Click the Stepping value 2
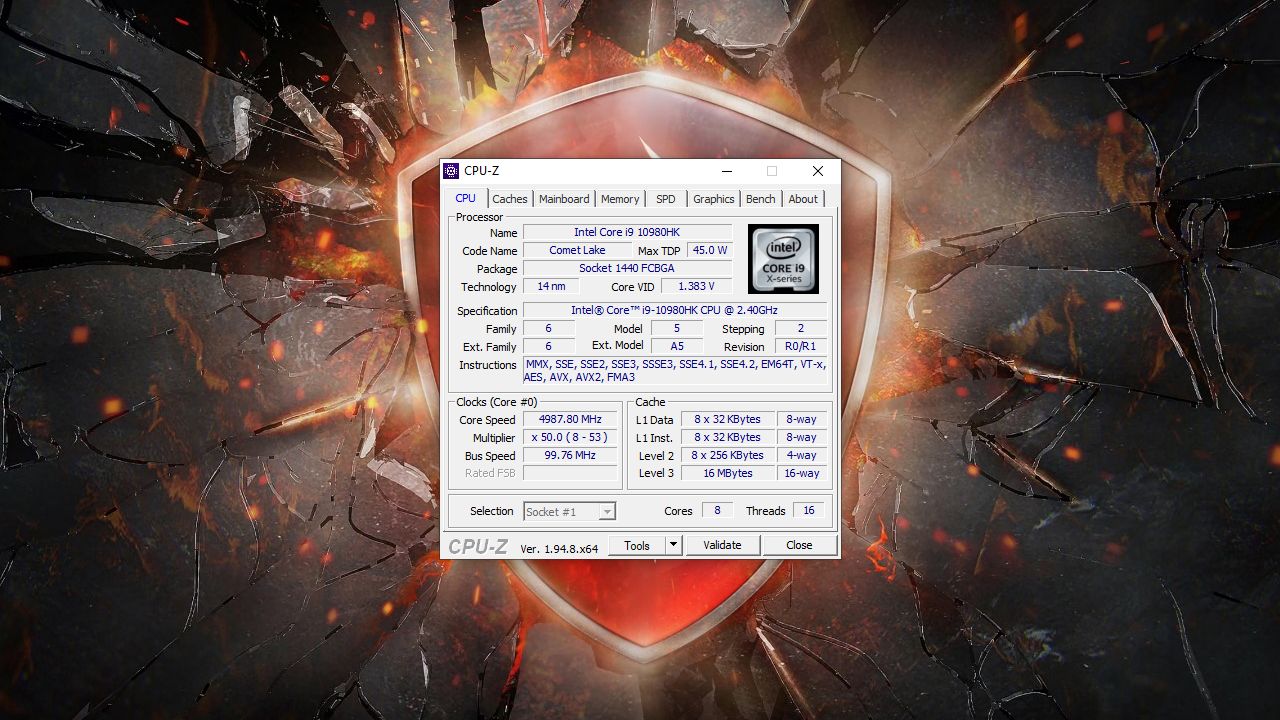The image size is (1280, 720). click(x=801, y=328)
